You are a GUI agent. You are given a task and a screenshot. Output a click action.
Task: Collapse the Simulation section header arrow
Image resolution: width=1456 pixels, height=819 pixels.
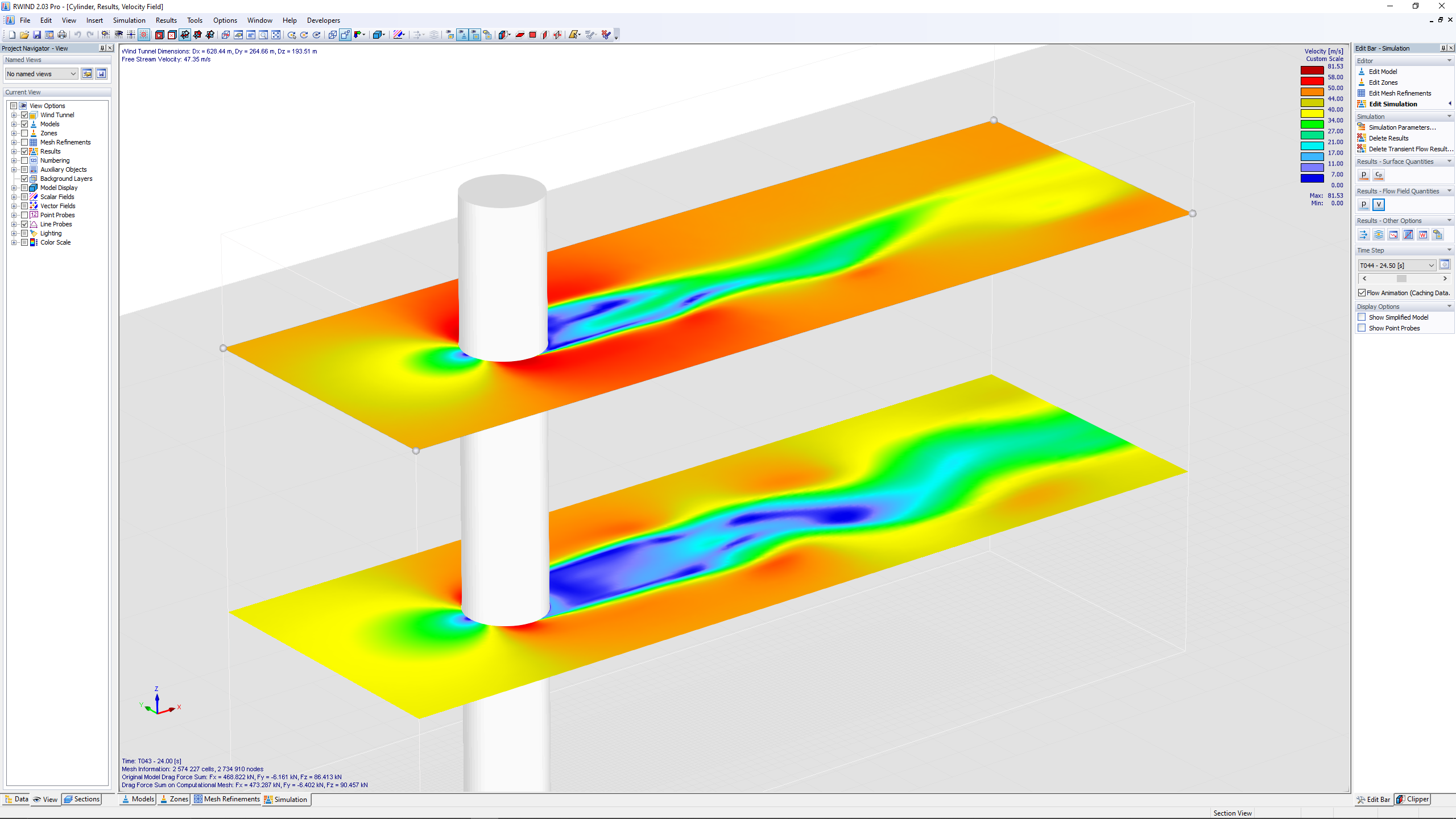coord(1449,117)
